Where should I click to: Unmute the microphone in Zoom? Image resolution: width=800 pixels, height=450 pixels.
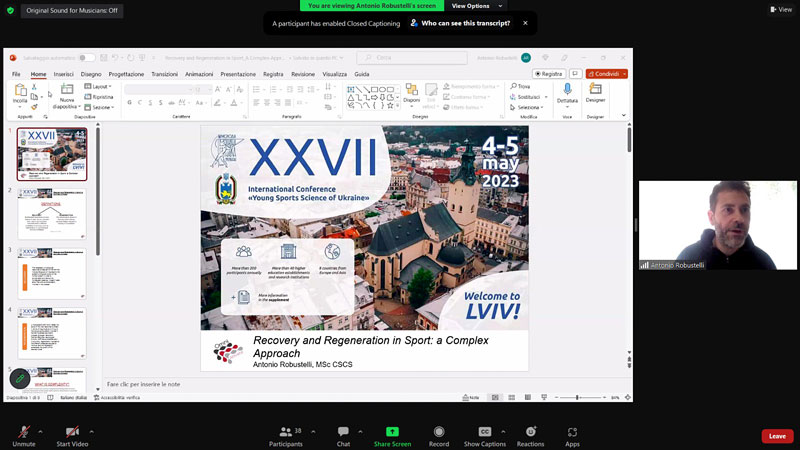tap(23, 436)
